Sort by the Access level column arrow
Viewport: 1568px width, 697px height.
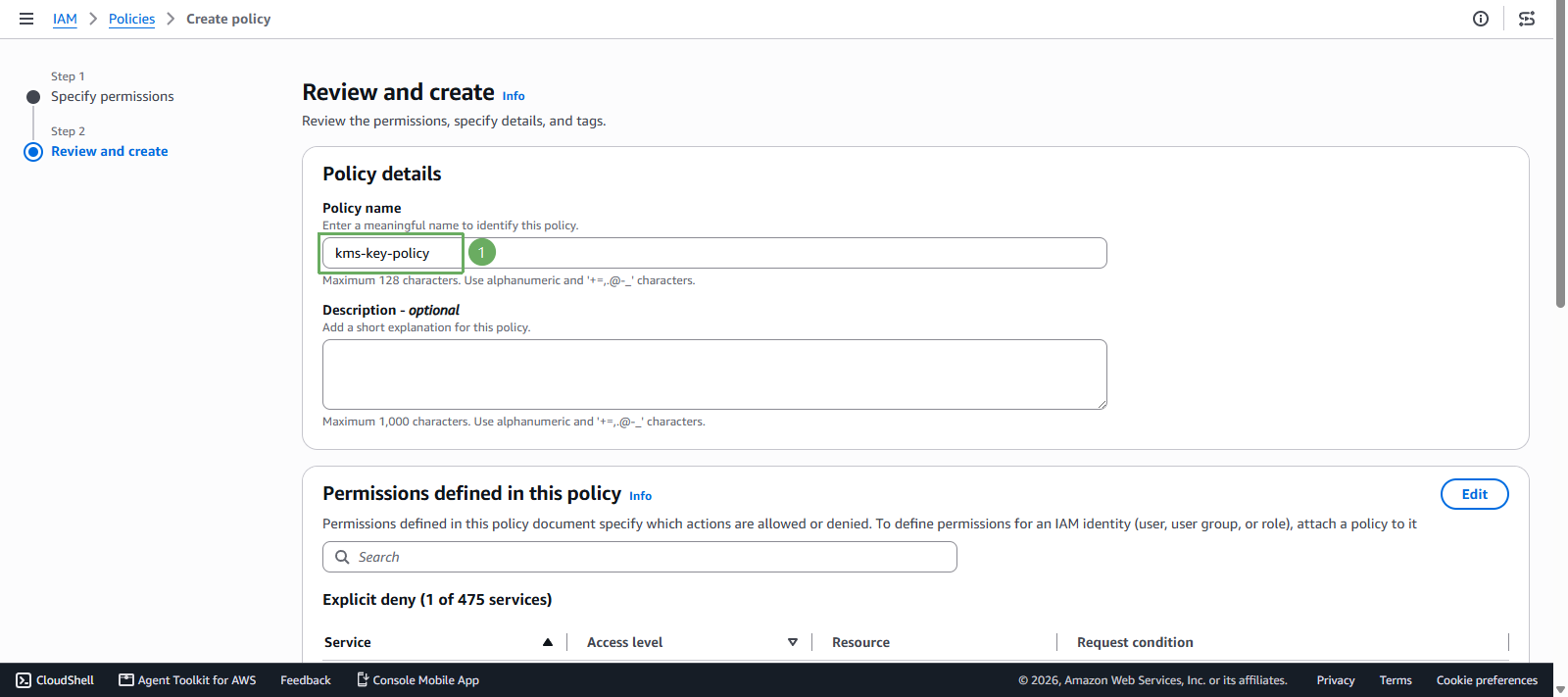click(x=793, y=642)
